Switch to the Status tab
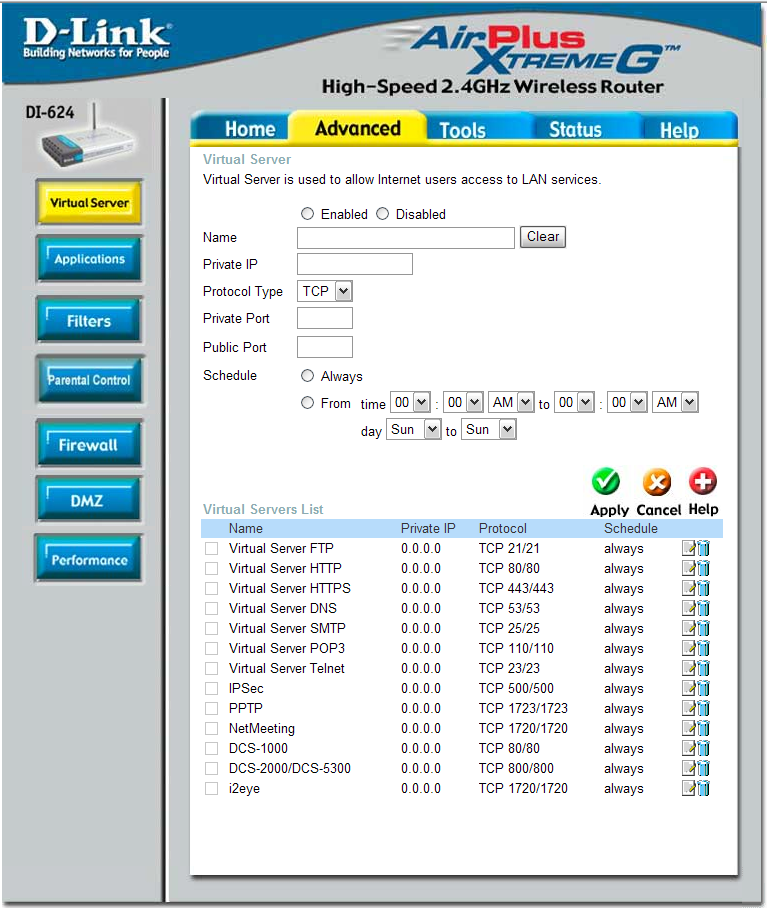 [575, 130]
